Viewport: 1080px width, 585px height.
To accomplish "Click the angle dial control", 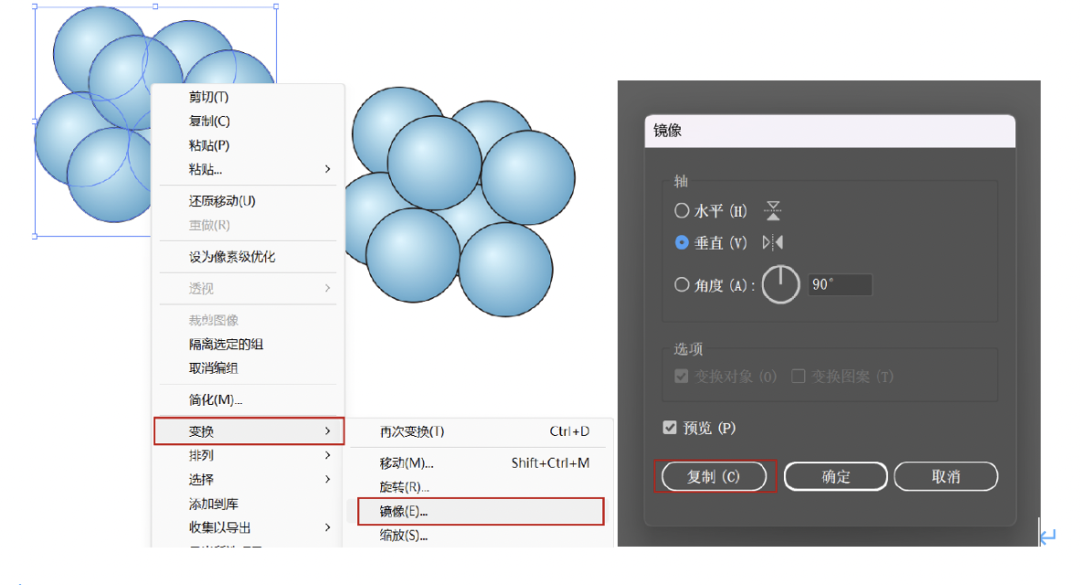I will tap(780, 285).
